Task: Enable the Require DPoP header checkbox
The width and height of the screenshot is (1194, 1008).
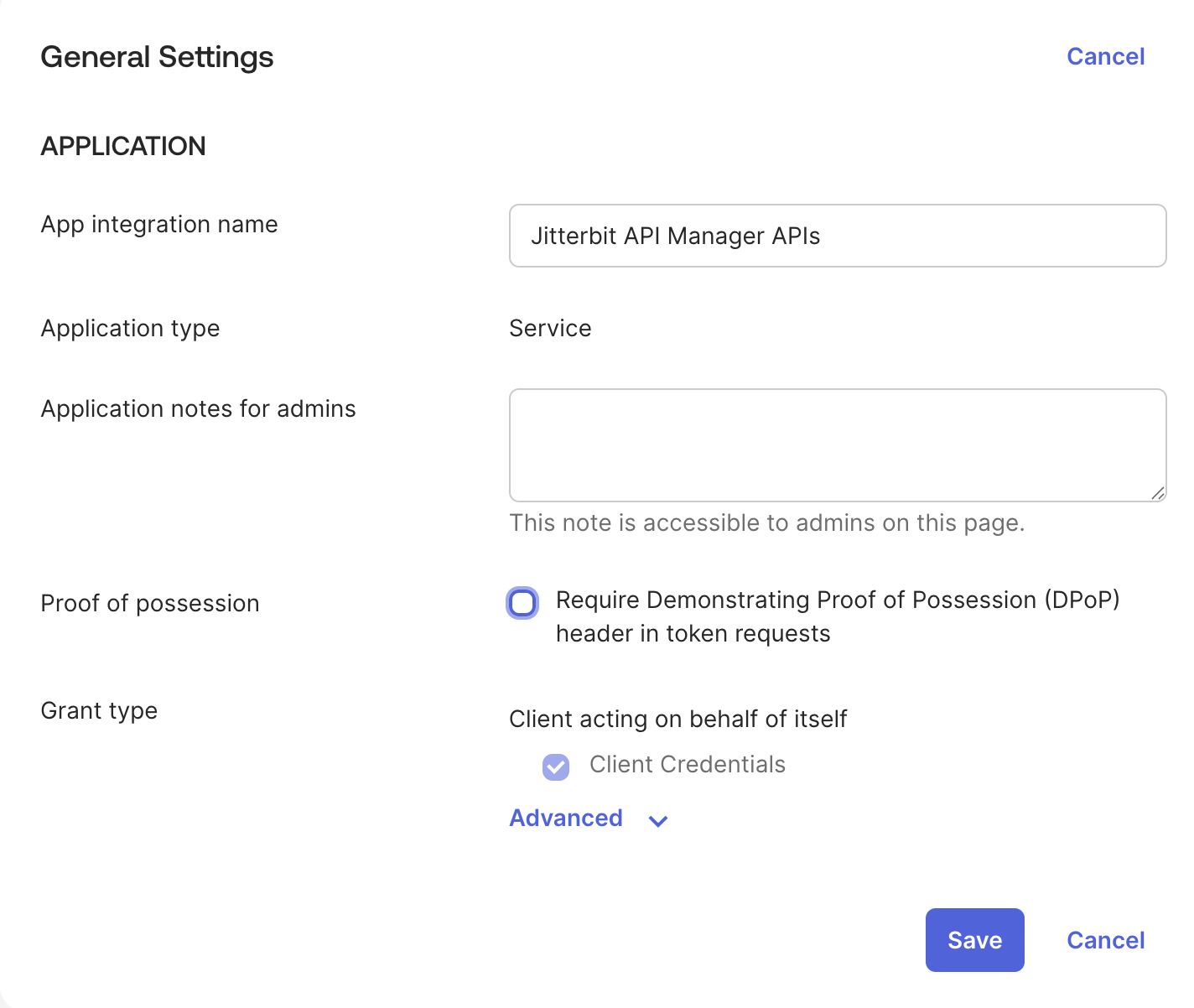Action: pos(522,603)
